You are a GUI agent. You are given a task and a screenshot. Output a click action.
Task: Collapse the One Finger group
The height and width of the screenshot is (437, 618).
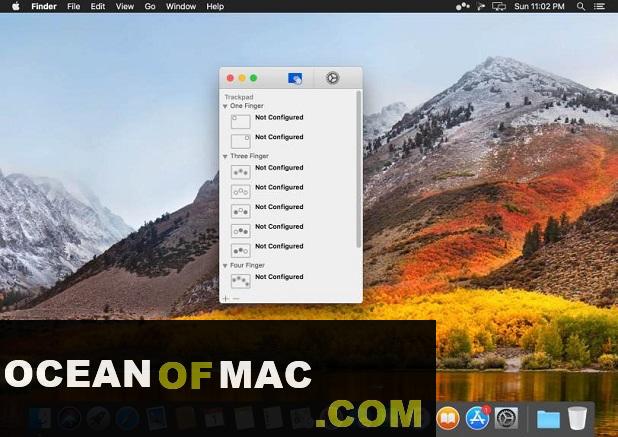(225, 106)
